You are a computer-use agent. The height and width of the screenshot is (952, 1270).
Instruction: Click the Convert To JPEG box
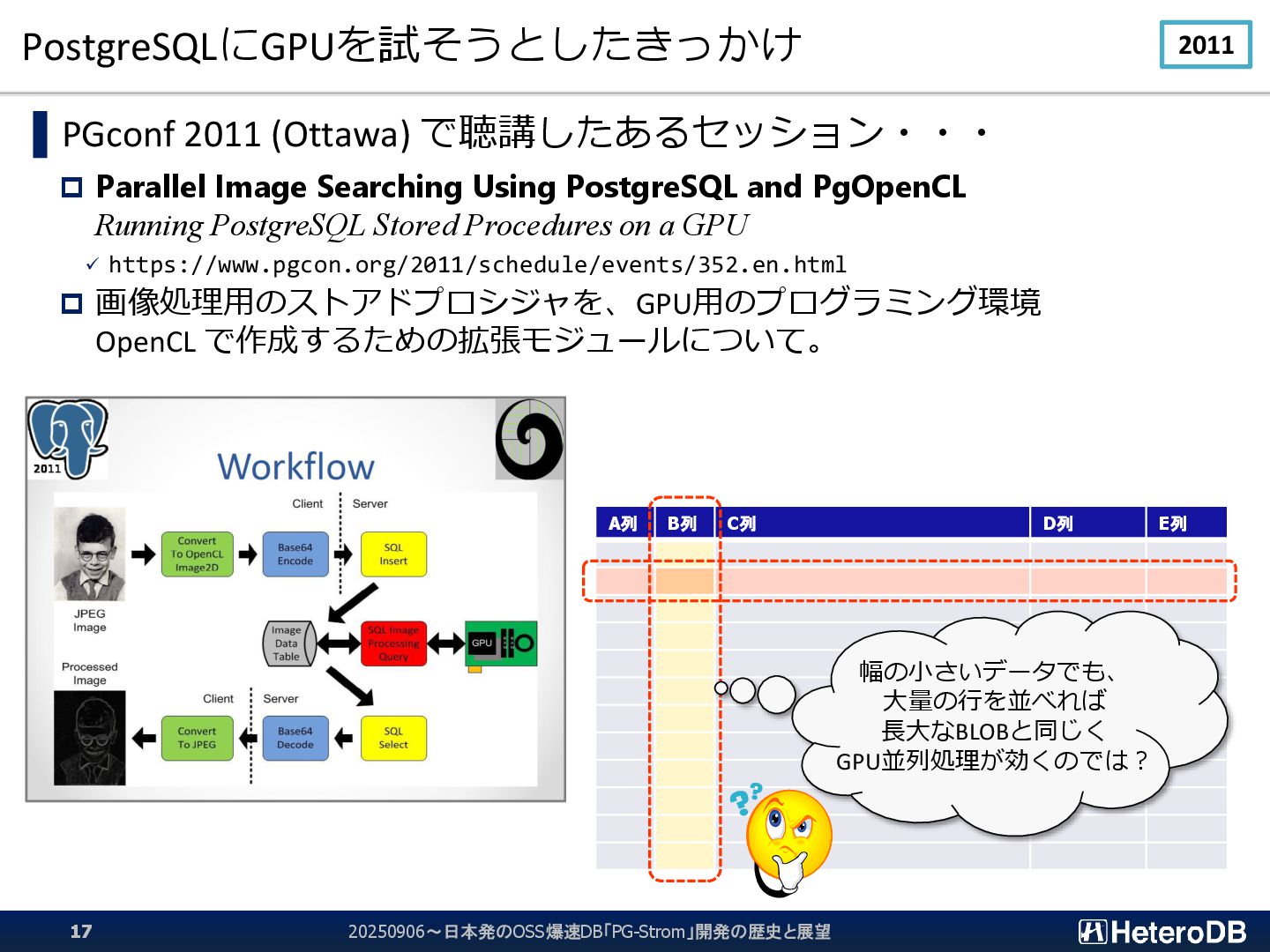[197, 738]
